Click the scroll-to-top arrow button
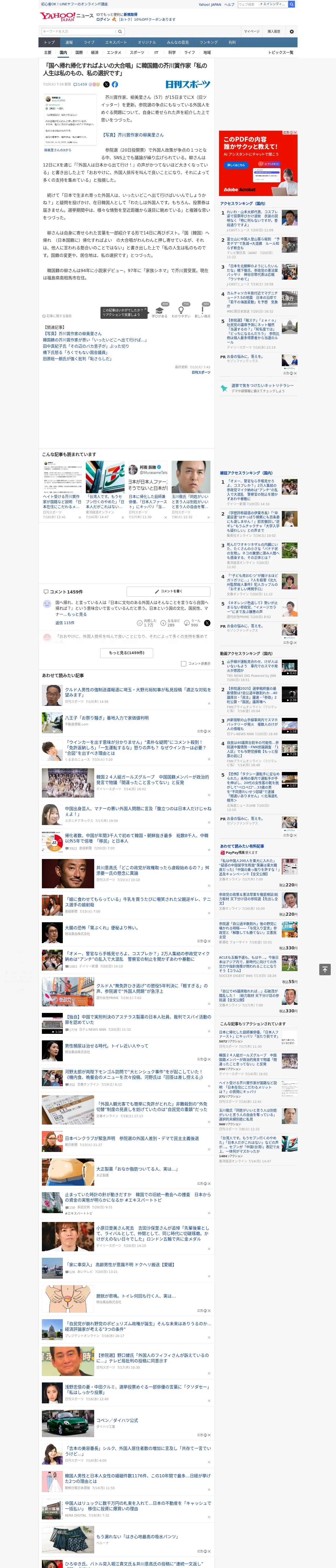Viewport: 336px width, 1568px height. click(x=325, y=969)
